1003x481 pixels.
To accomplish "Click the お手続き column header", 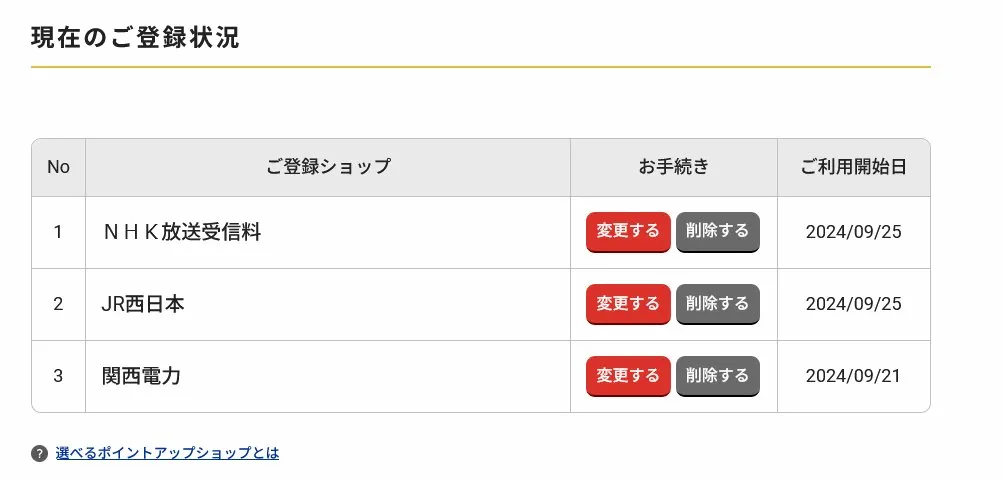I will (x=673, y=167).
